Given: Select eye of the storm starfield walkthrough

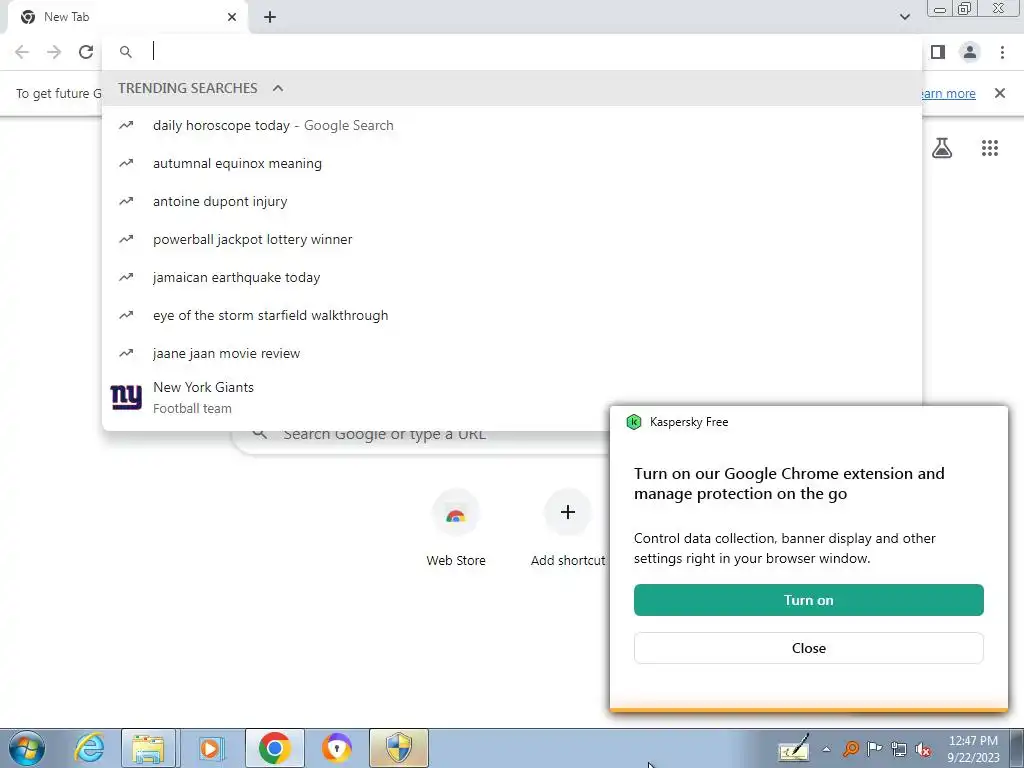Looking at the screenshot, I should point(512,315).
